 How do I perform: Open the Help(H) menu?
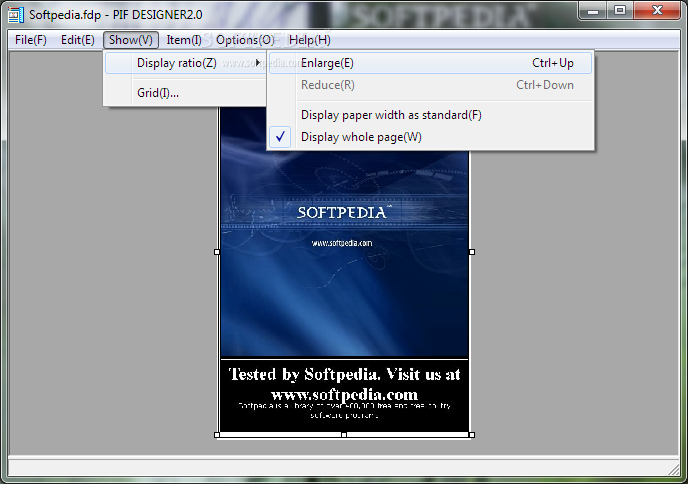[309, 40]
